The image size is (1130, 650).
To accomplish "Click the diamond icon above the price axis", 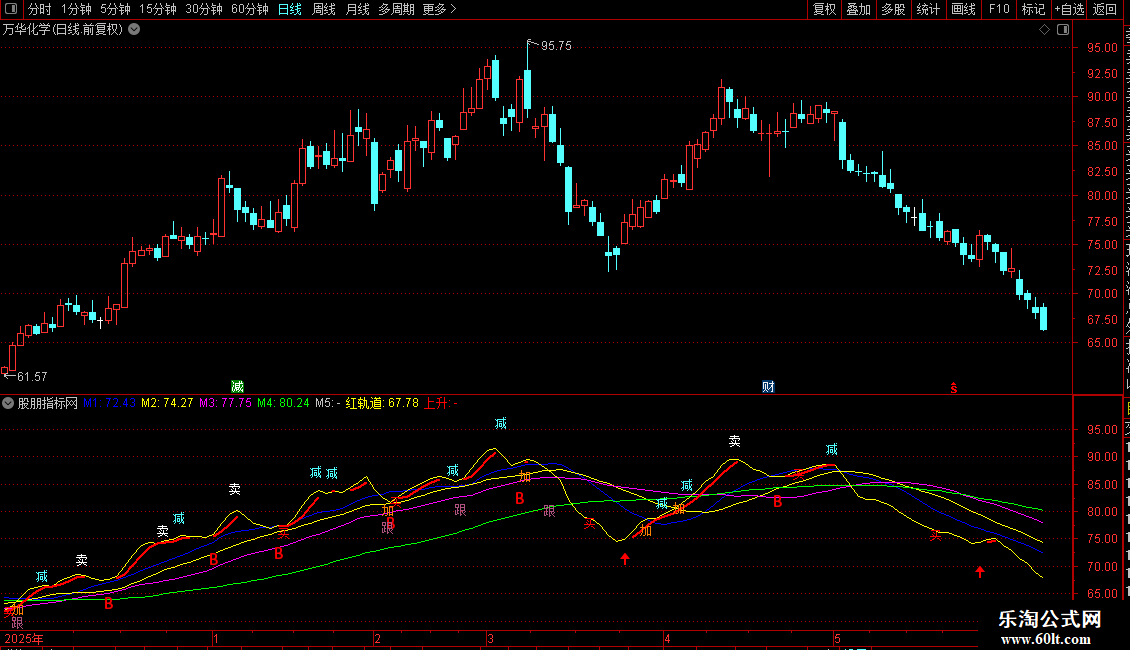I will point(1044,30).
